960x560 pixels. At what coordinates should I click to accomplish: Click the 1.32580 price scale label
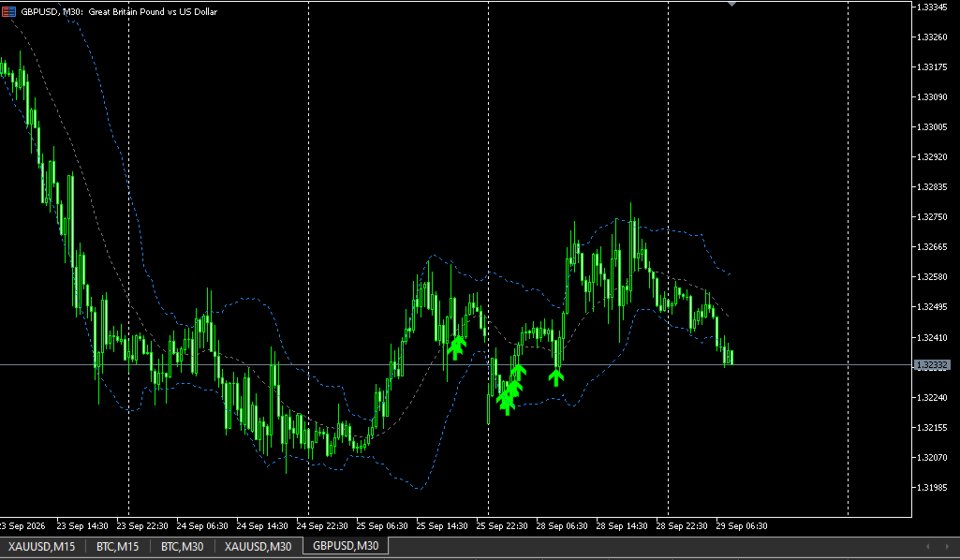pos(931,277)
